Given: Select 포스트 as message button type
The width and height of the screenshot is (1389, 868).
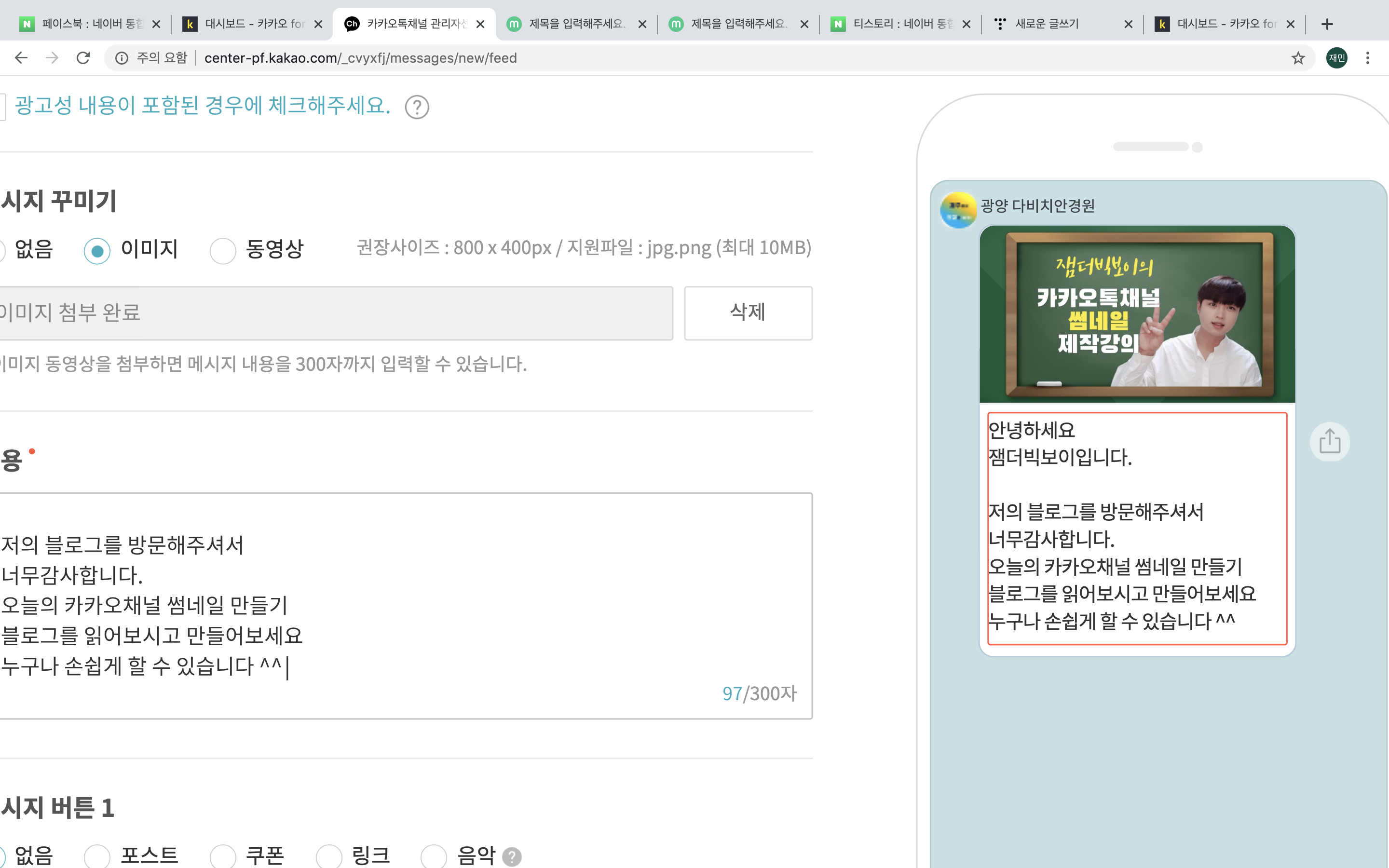Looking at the screenshot, I should pos(97,856).
